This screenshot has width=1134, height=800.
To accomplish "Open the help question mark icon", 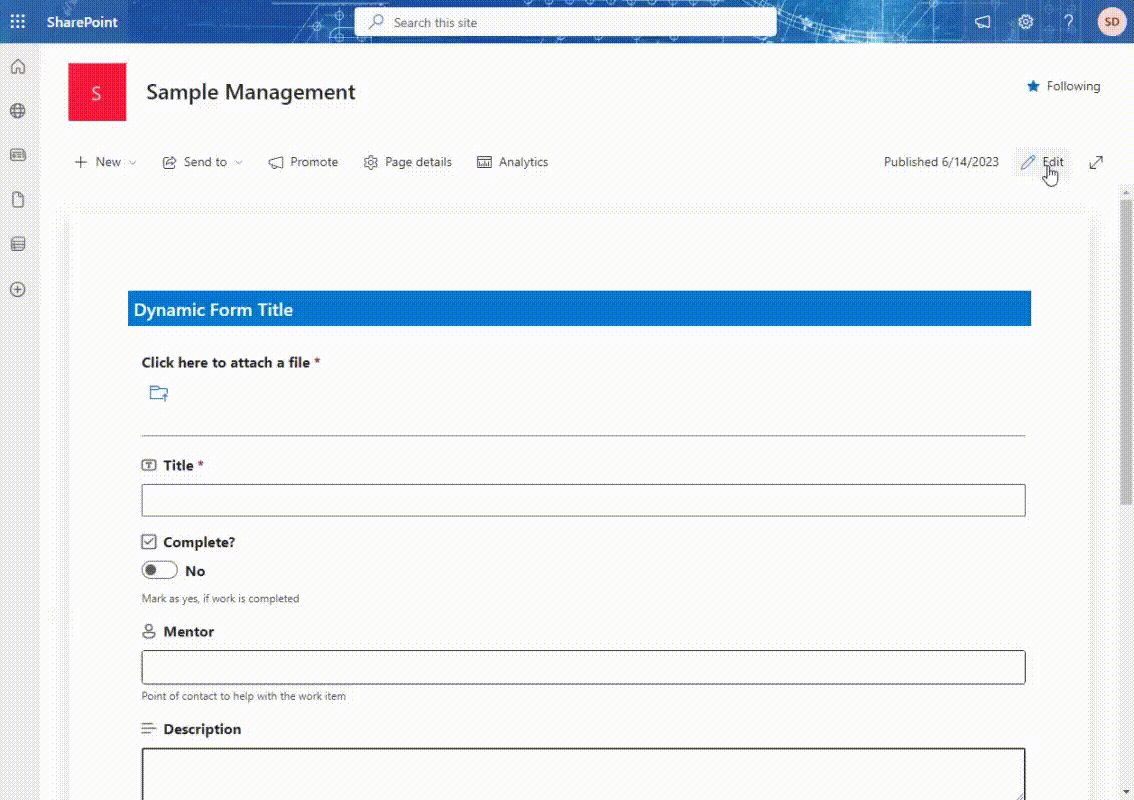I will [x=1068, y=22].
